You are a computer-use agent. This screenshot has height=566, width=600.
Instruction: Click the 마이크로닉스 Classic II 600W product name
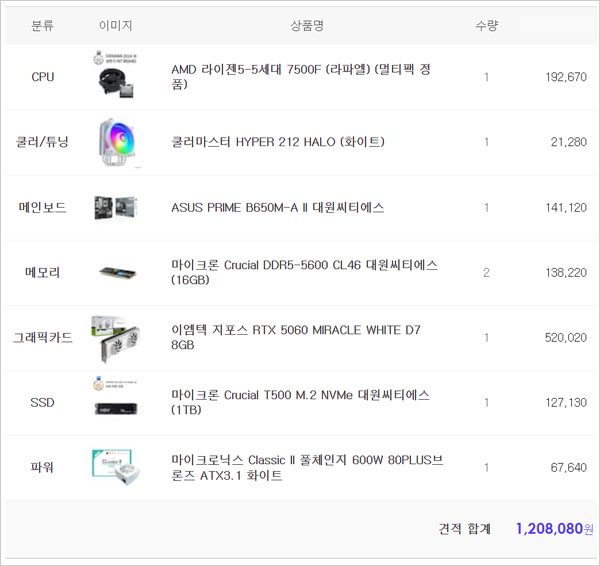coord(307,467)
